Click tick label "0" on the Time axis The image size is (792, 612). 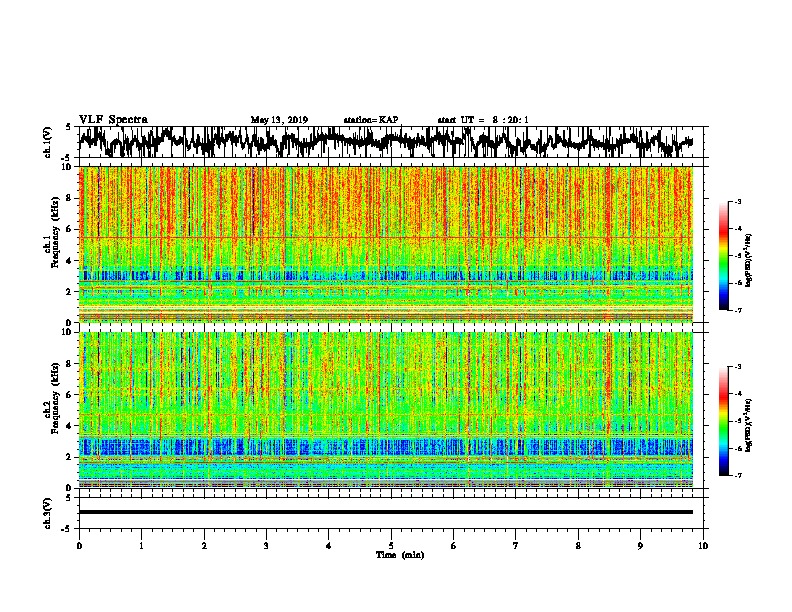(x=79, y=546)
